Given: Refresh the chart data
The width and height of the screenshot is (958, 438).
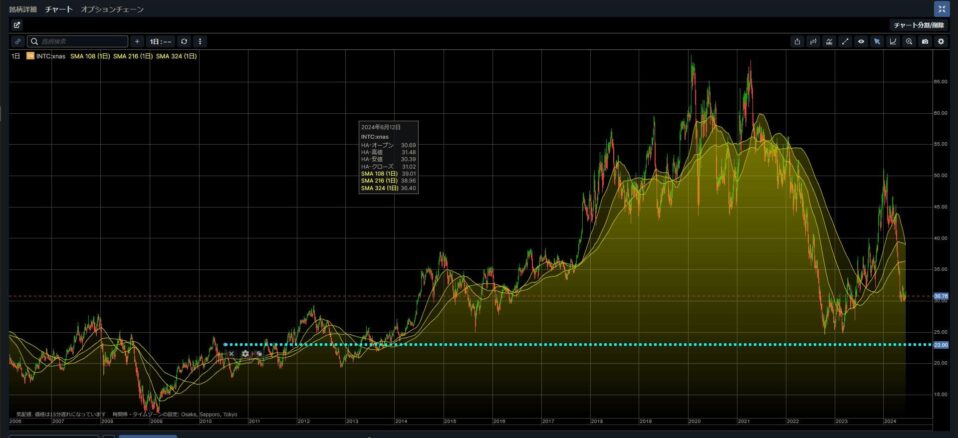Looking at the screenshot, I should coord(183,42).
